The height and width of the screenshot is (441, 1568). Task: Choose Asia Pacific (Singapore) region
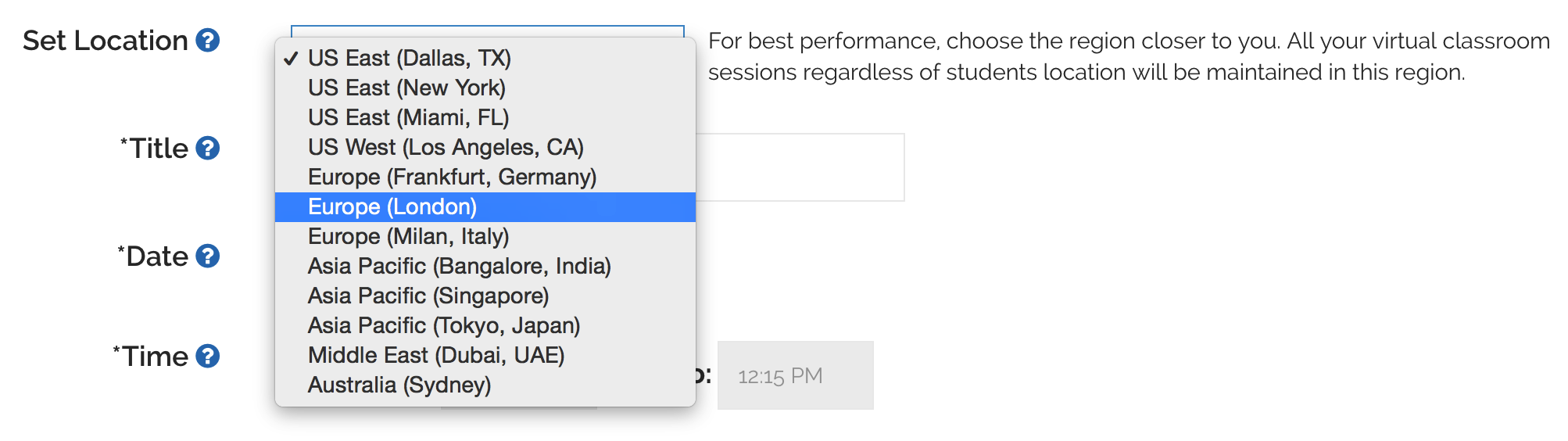point(485,296)
